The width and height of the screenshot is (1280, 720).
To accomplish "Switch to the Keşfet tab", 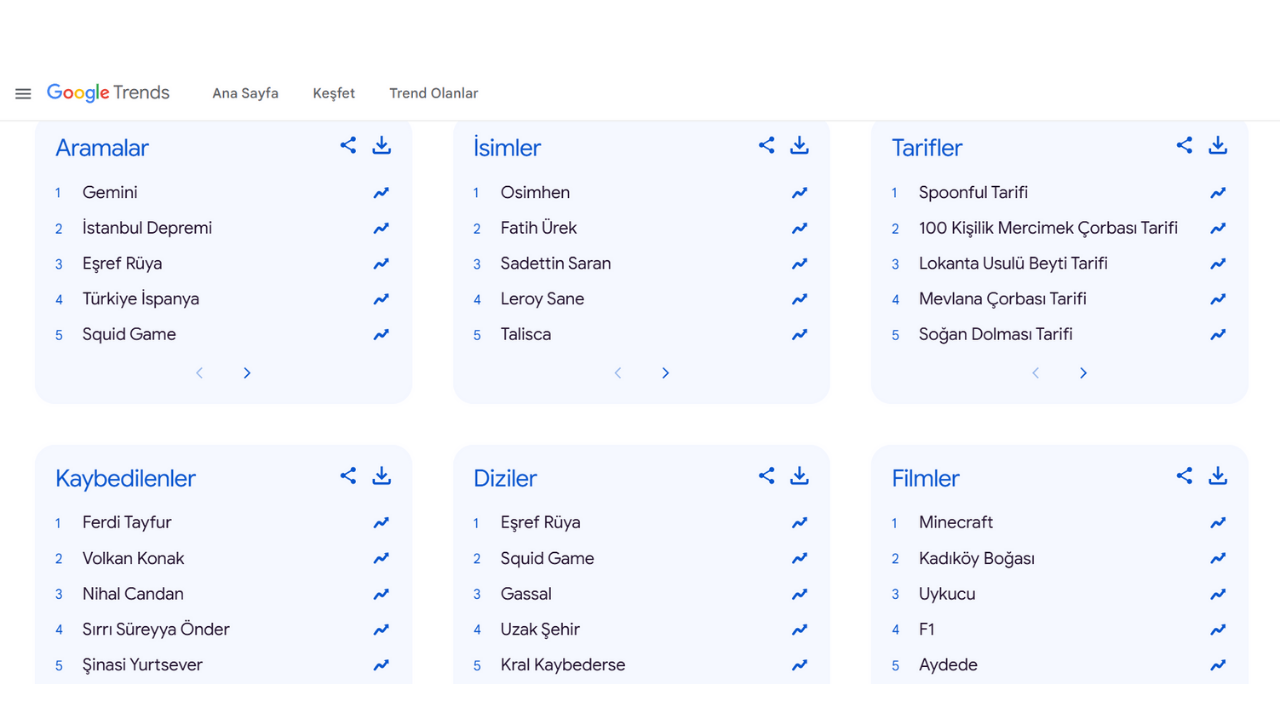I will 334,93.
